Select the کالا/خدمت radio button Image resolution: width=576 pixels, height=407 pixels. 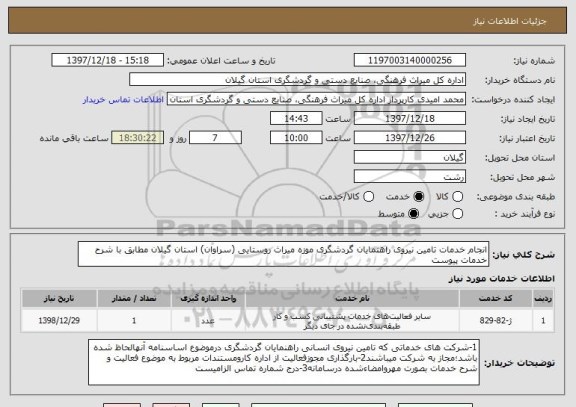coord(368,197)
